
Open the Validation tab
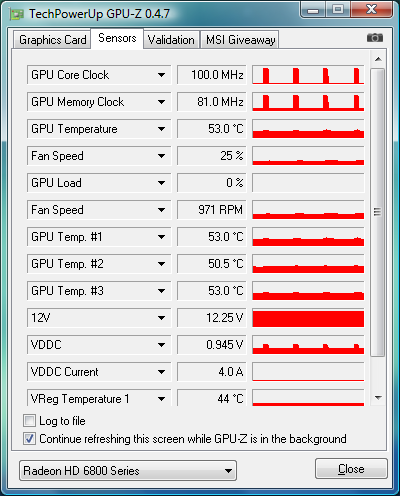click(171, 40)
